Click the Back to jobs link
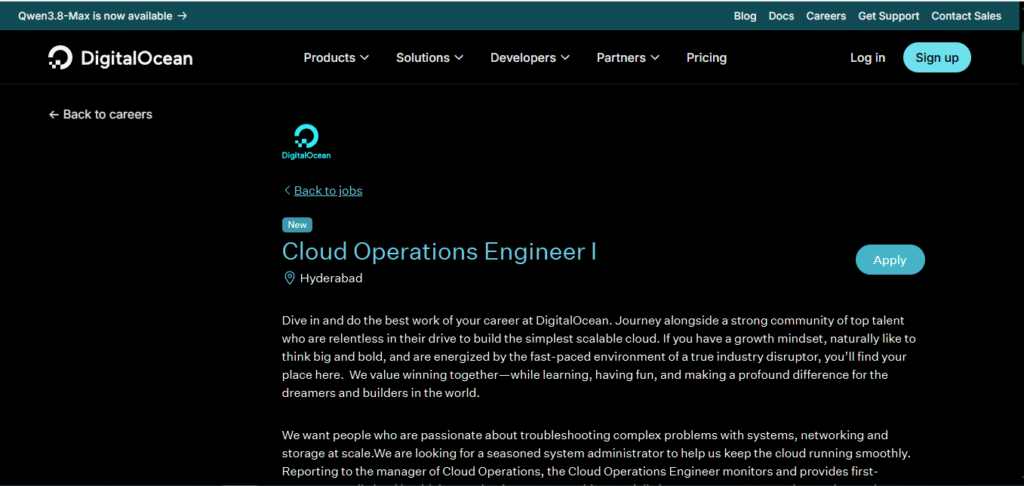 tap(328, 191)
